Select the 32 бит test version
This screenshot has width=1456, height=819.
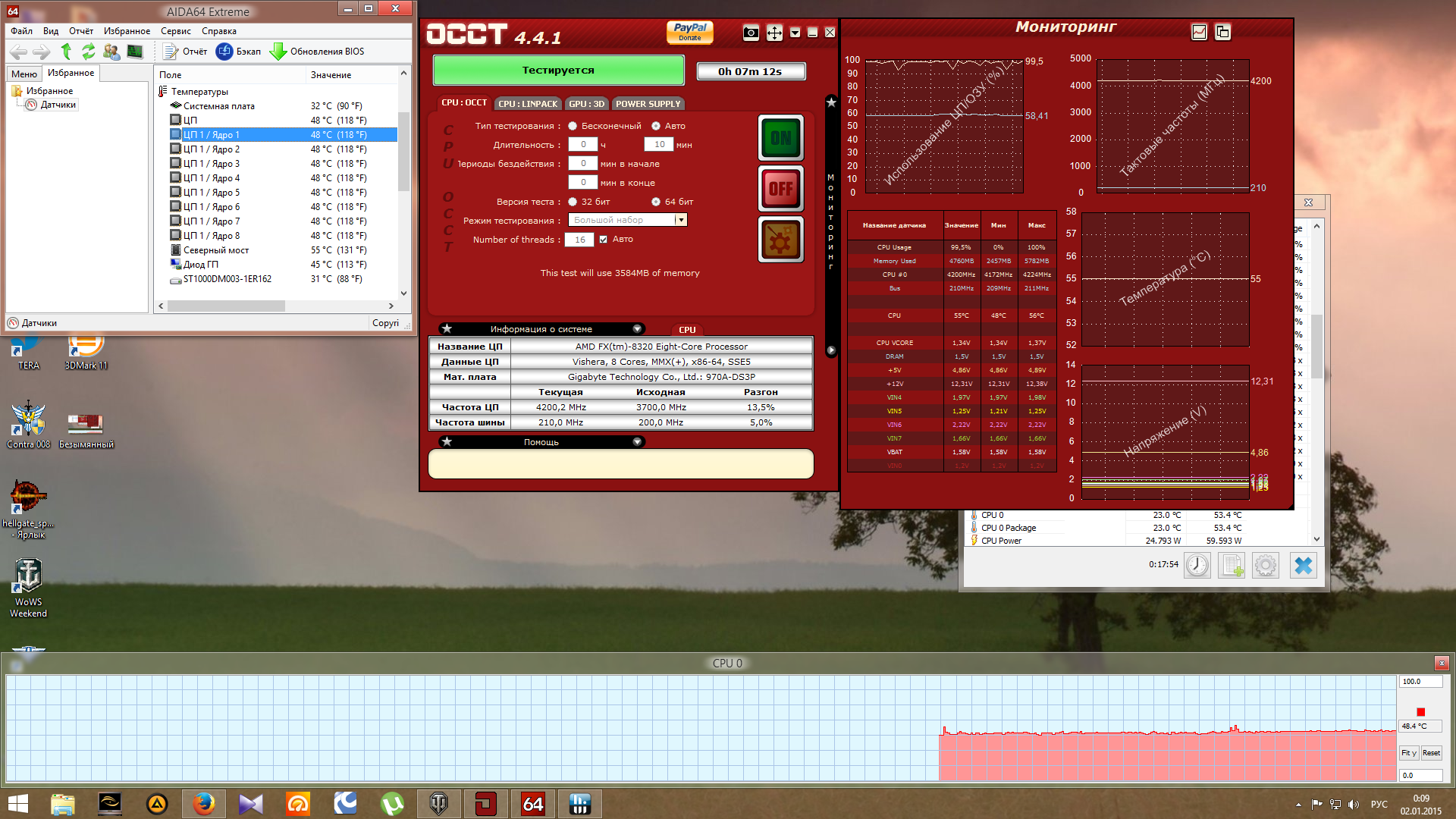pyautogui.click(x=573, y=202)
